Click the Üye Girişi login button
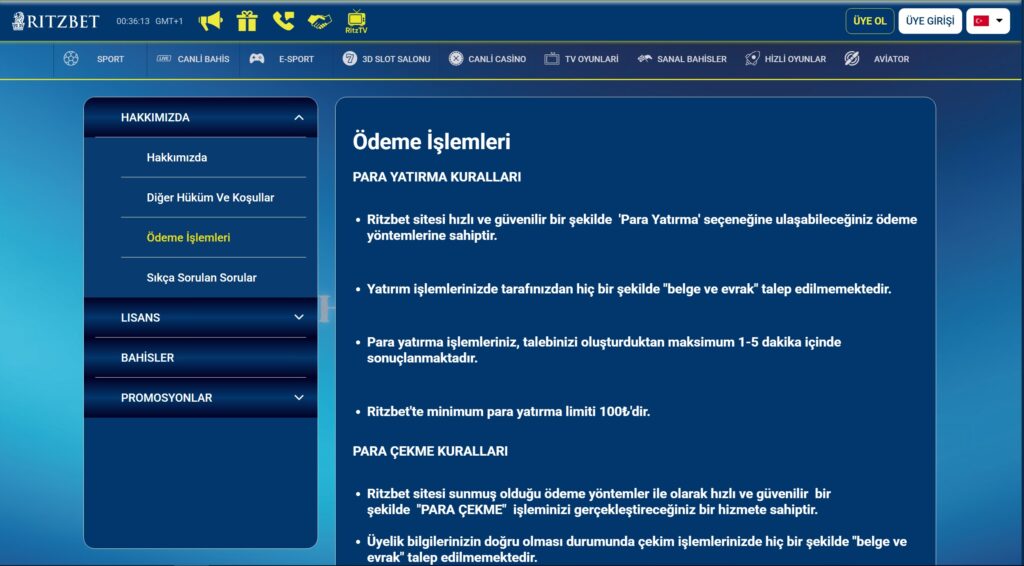1024x566 pixels. pyautogui.click(x=930, y=21)
